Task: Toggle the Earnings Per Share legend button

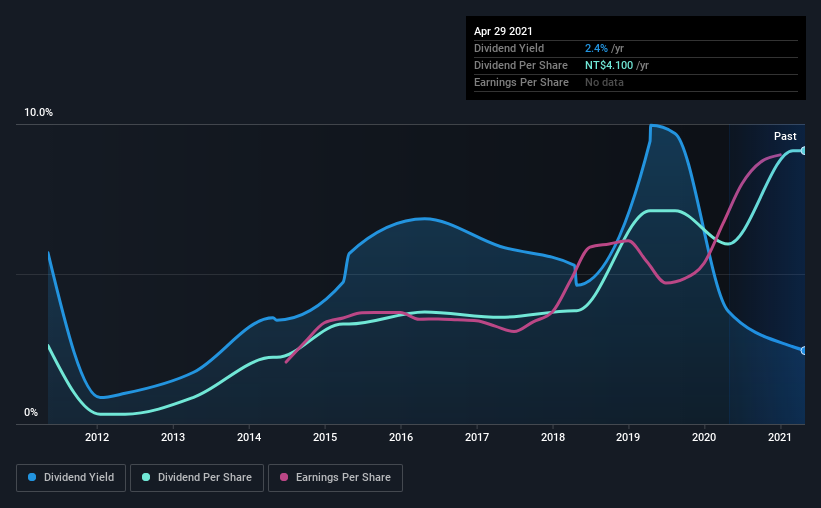Action: tap(335, 478)
